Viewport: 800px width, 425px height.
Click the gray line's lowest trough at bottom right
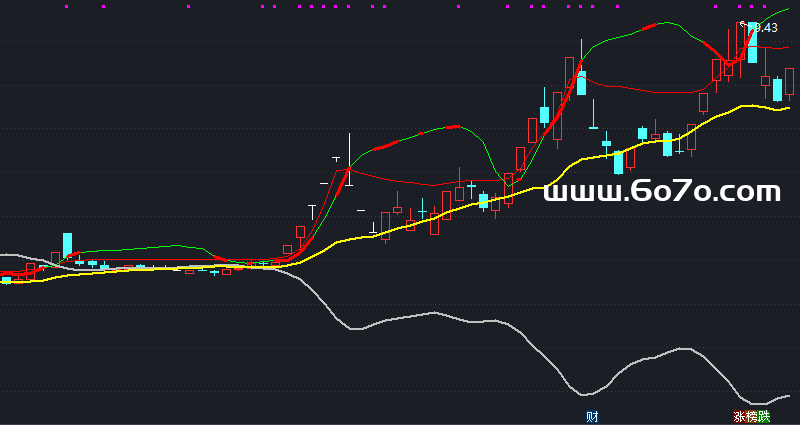tap(762, 404)
